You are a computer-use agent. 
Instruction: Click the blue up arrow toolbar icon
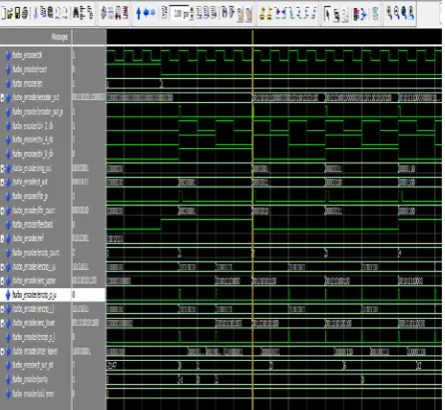click(x=139, y=13)
